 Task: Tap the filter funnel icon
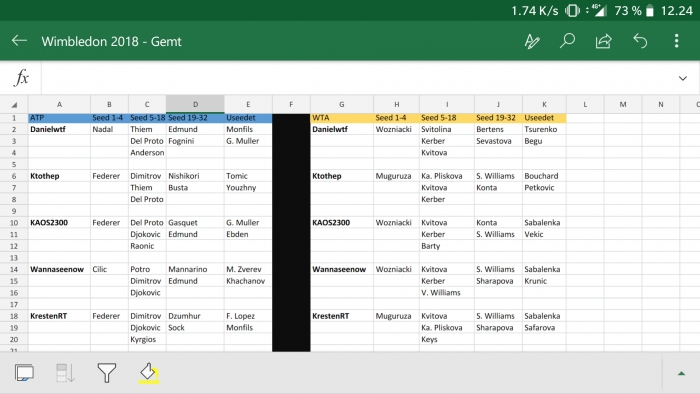pos(107,373)
